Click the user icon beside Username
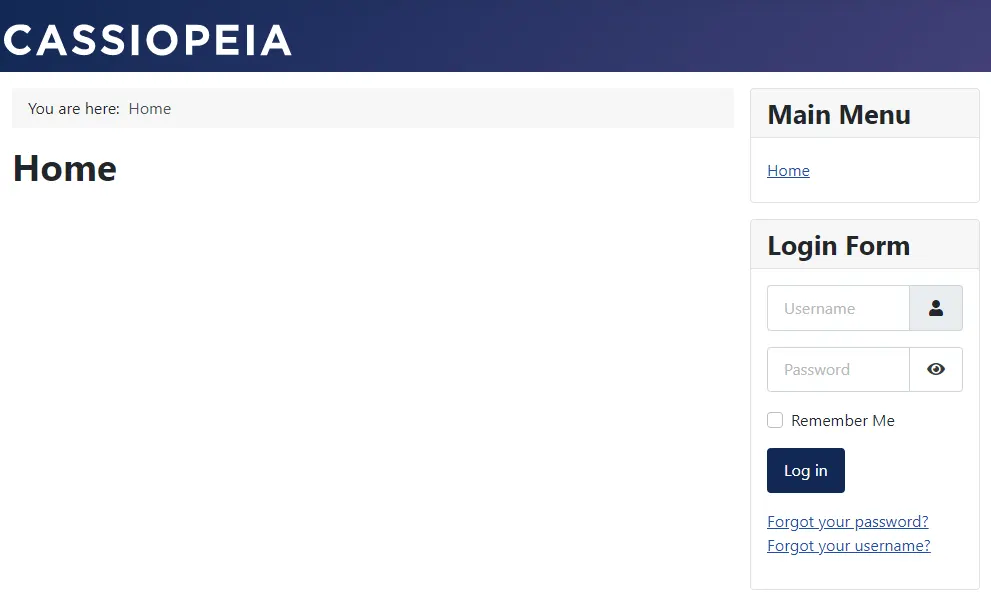The height and width of the screenshot is (608, 991). 936,308
